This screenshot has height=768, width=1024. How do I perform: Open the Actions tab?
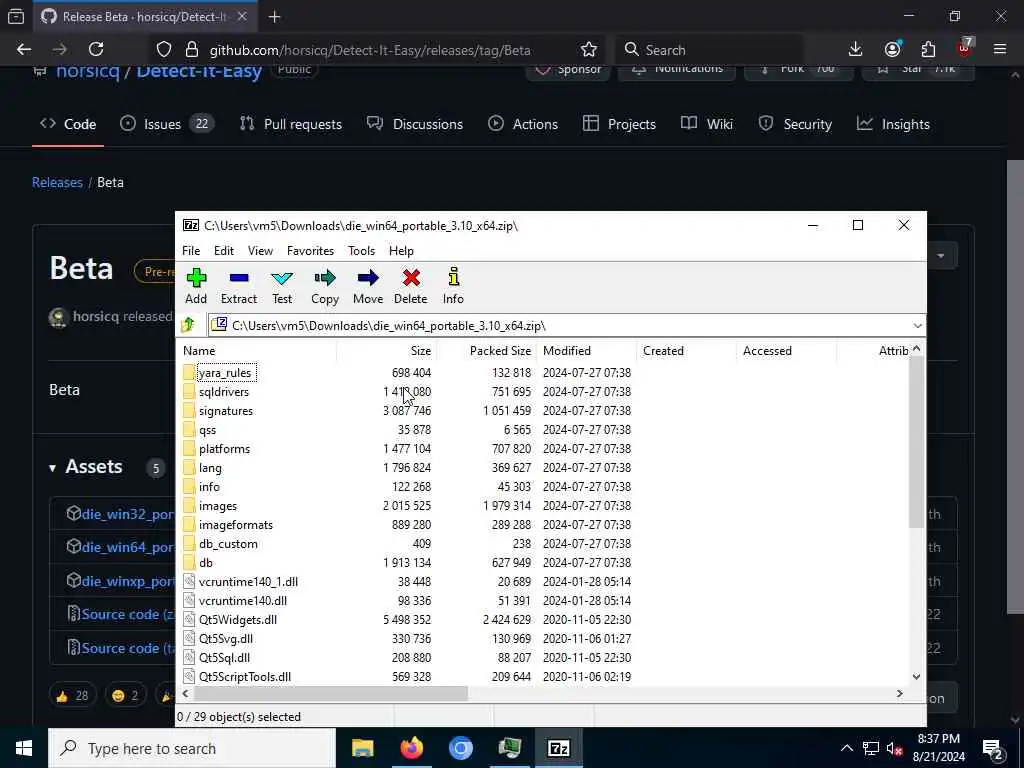coord(523,124)
